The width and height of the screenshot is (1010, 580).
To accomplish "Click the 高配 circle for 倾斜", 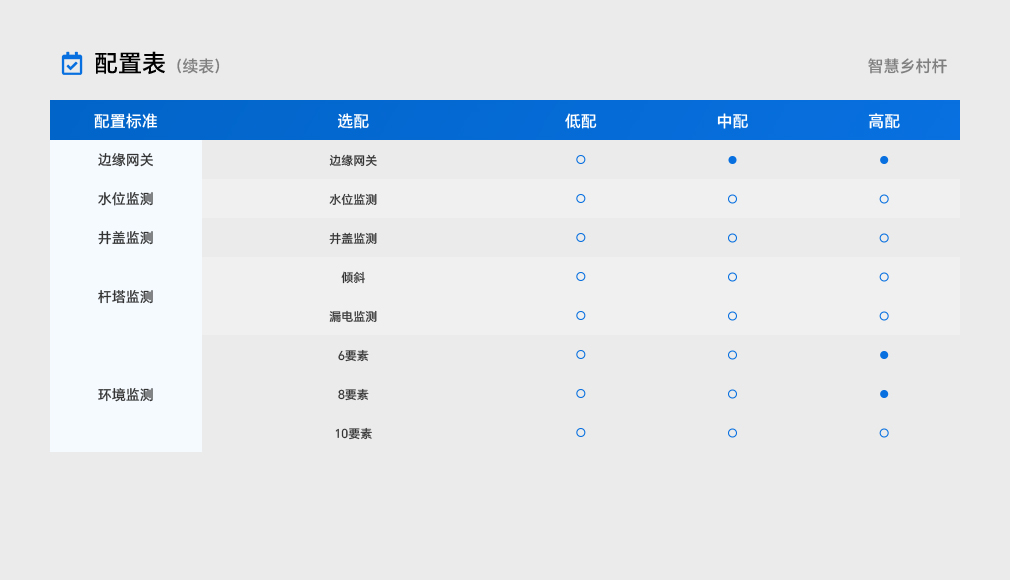I will tap(884, 277).
